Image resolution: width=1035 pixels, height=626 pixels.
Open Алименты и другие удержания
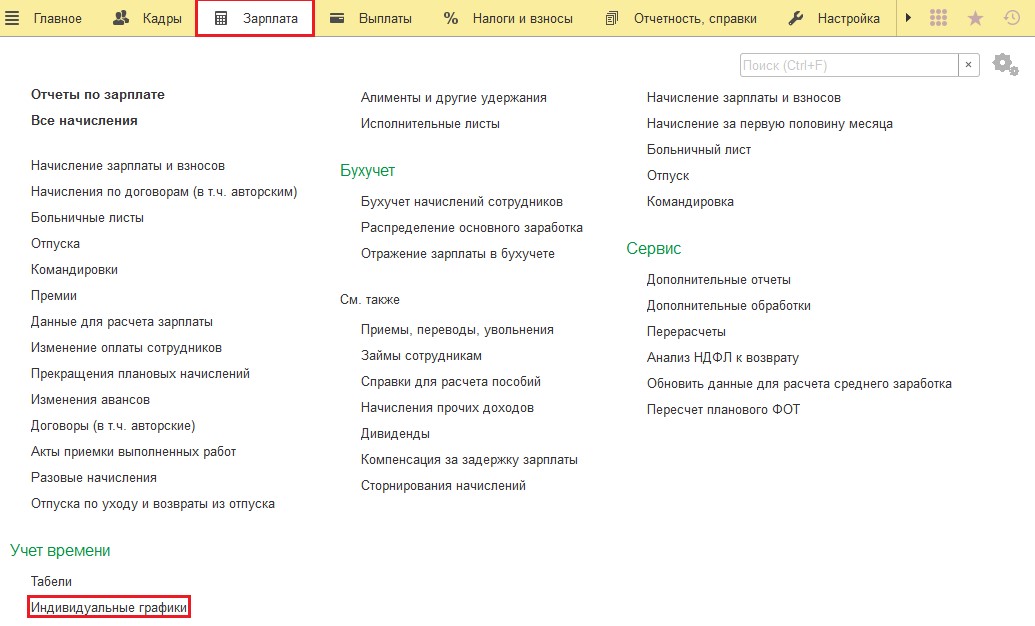(453, 98)
